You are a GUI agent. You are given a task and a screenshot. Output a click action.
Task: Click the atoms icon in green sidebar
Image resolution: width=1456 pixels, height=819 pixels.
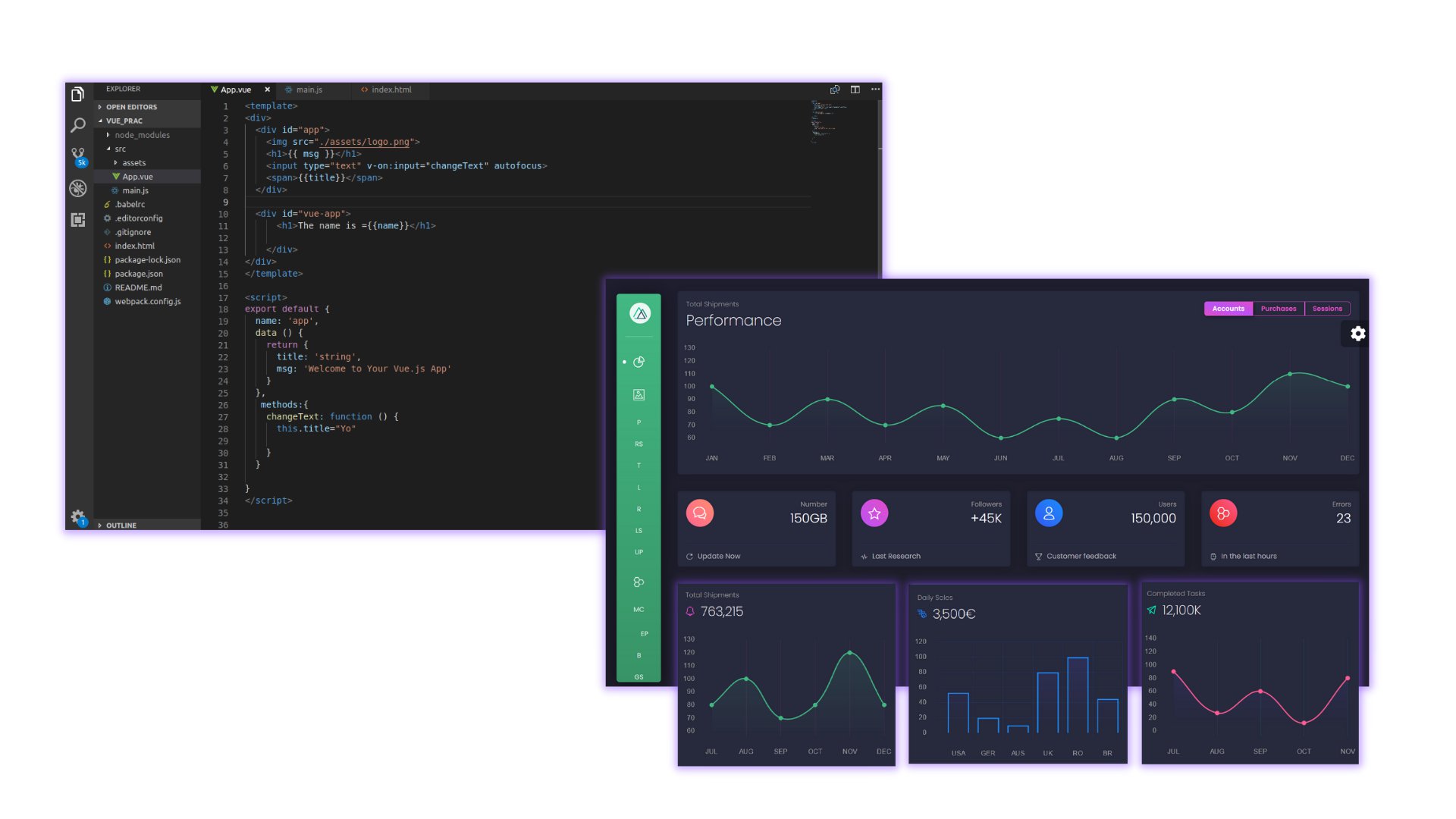[x=639, y=582]
